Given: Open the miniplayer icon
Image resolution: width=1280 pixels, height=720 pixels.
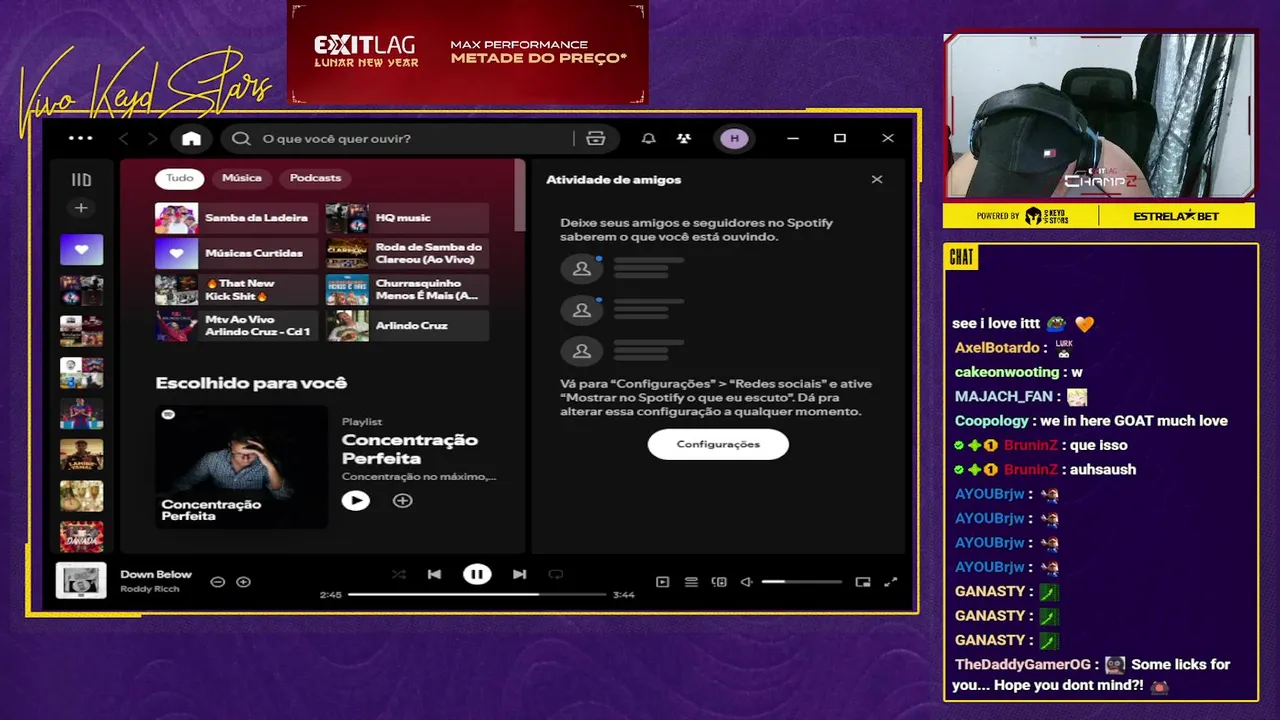Looking at the screenshot, I should click(x=863, y=582).
